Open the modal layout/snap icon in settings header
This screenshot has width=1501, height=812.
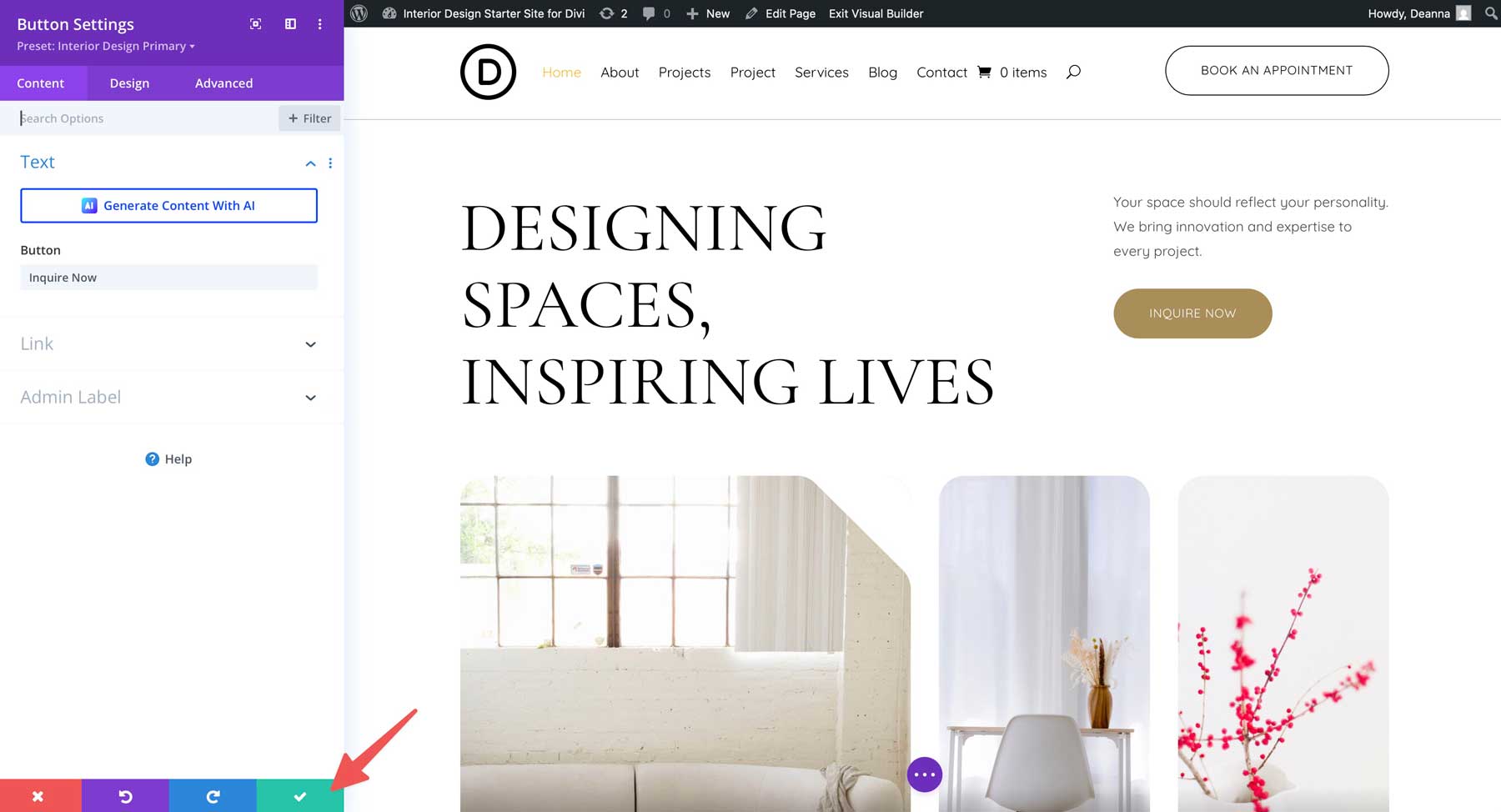pos(289,24)
